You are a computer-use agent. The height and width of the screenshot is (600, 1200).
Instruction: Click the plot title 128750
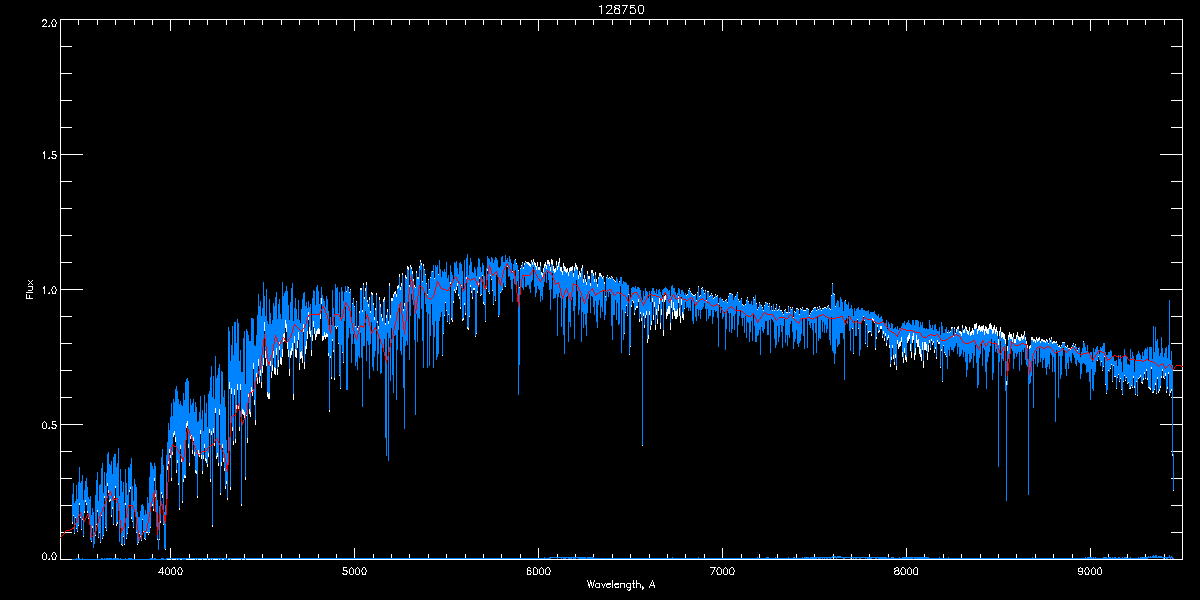(600, 9)
